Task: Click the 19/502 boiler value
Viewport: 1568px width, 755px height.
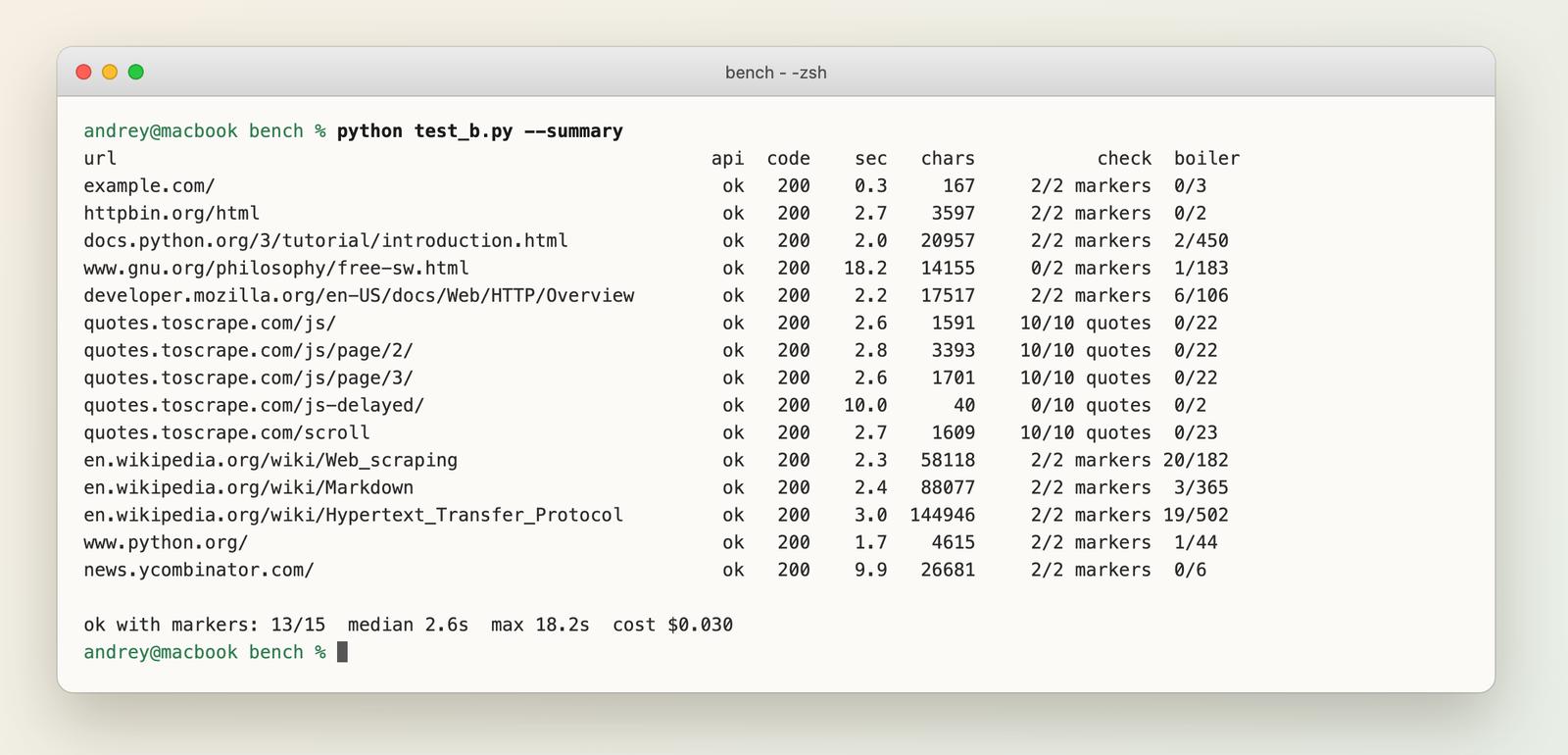Action: pyautogui.click(x=1196, y=516)
